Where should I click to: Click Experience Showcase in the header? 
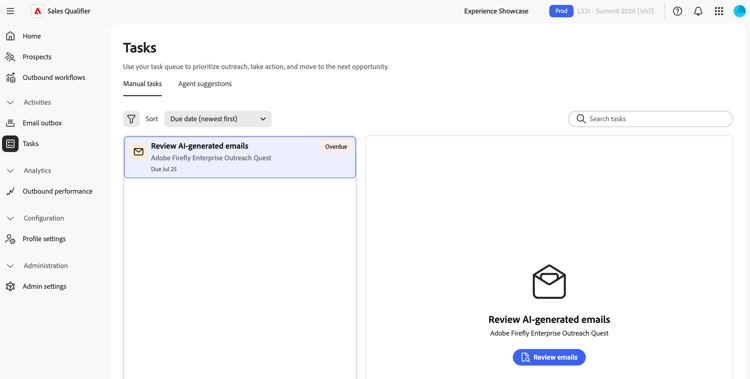pos(496,11)
